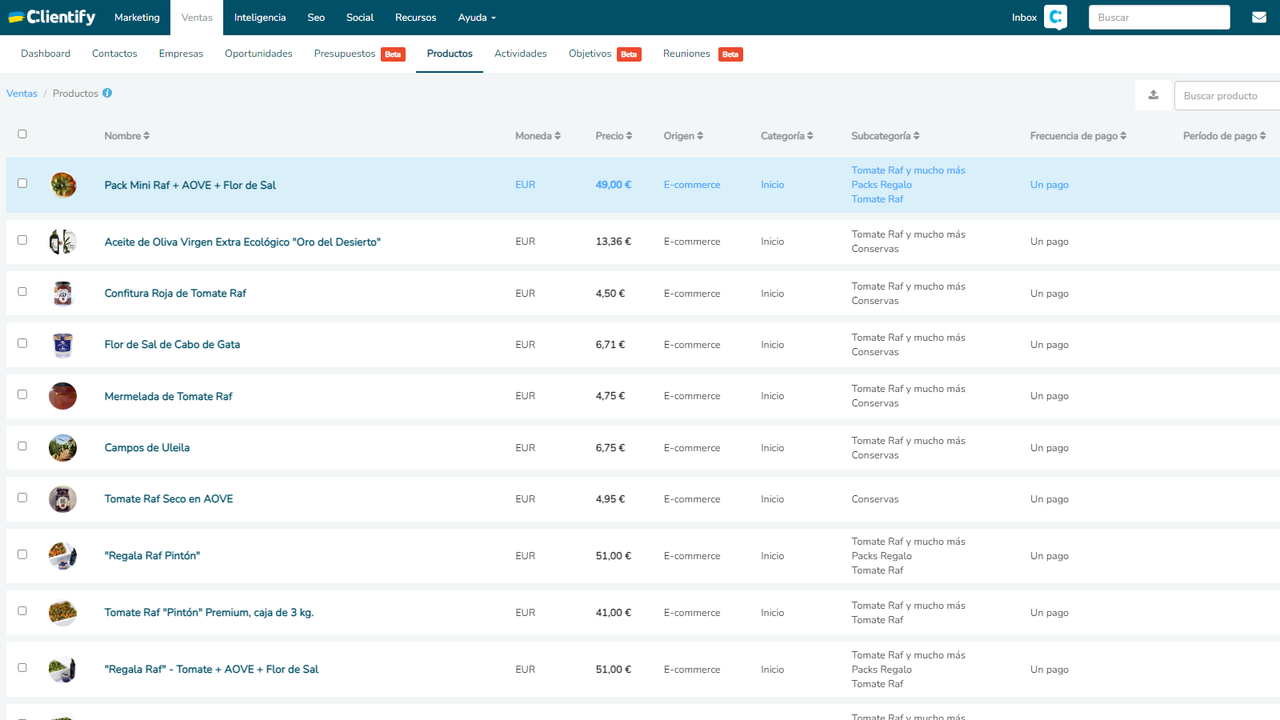Click the upload products icon

(1153, 95)
